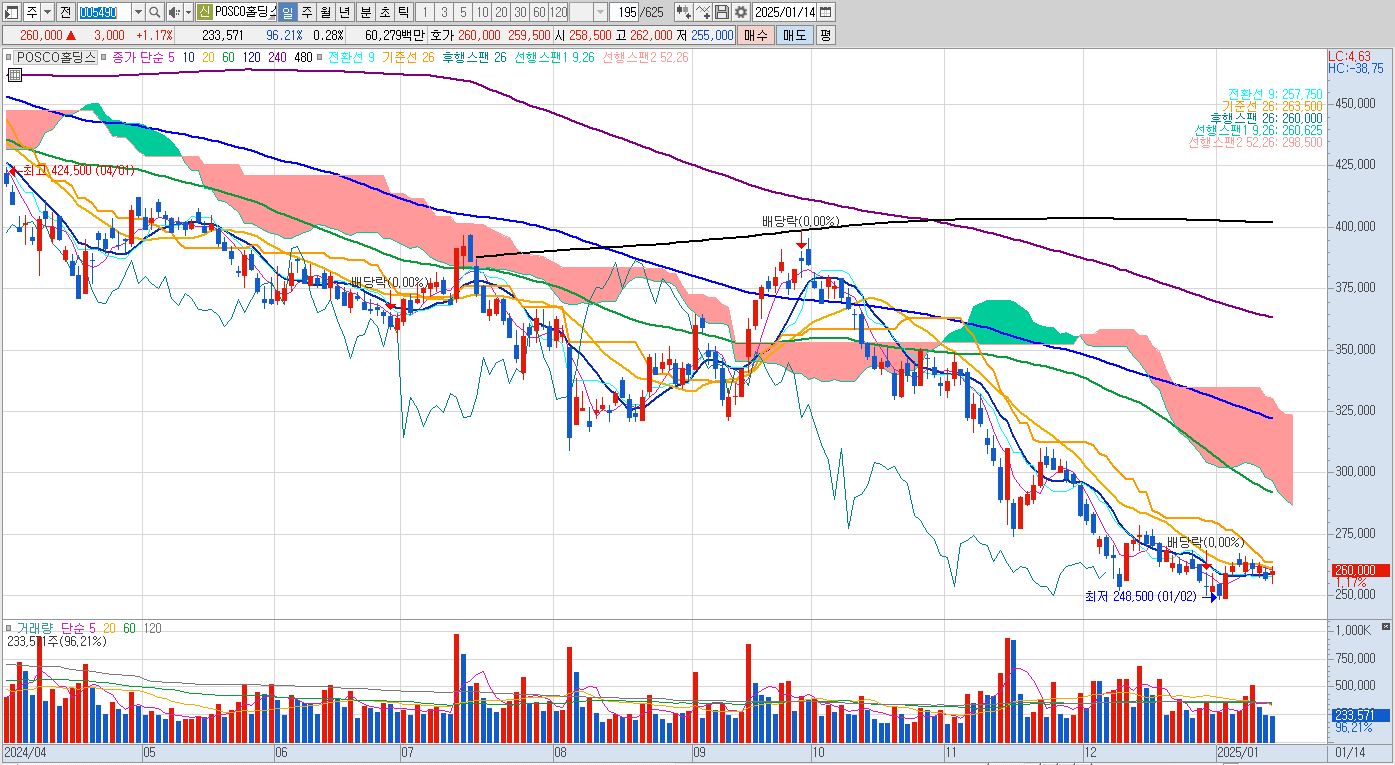Select the 60 minute interval button
Image resolution: width=1395 pixels, height=765 pixels.
[539, 12]
